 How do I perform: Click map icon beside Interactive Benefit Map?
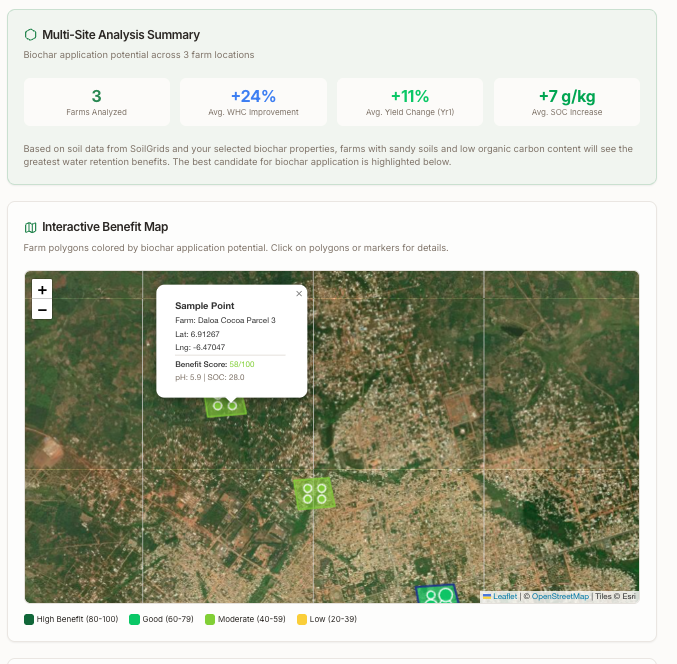tap(30, 227)
